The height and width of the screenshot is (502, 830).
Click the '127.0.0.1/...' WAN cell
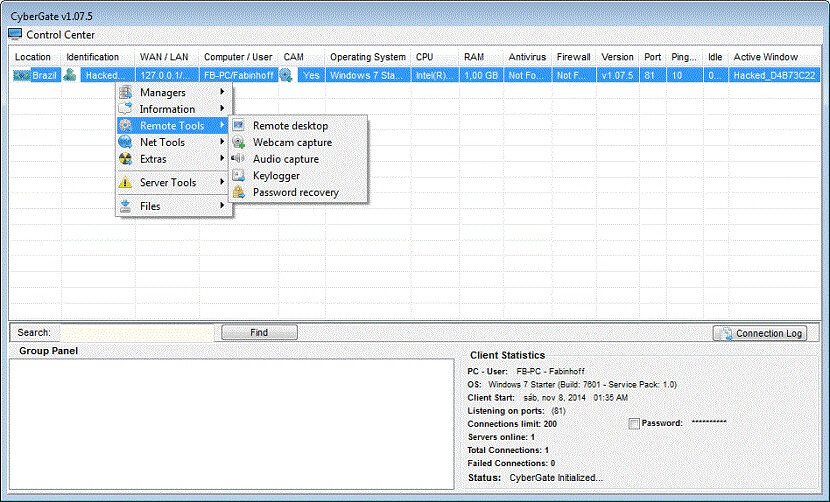click(x=167, y=75)
